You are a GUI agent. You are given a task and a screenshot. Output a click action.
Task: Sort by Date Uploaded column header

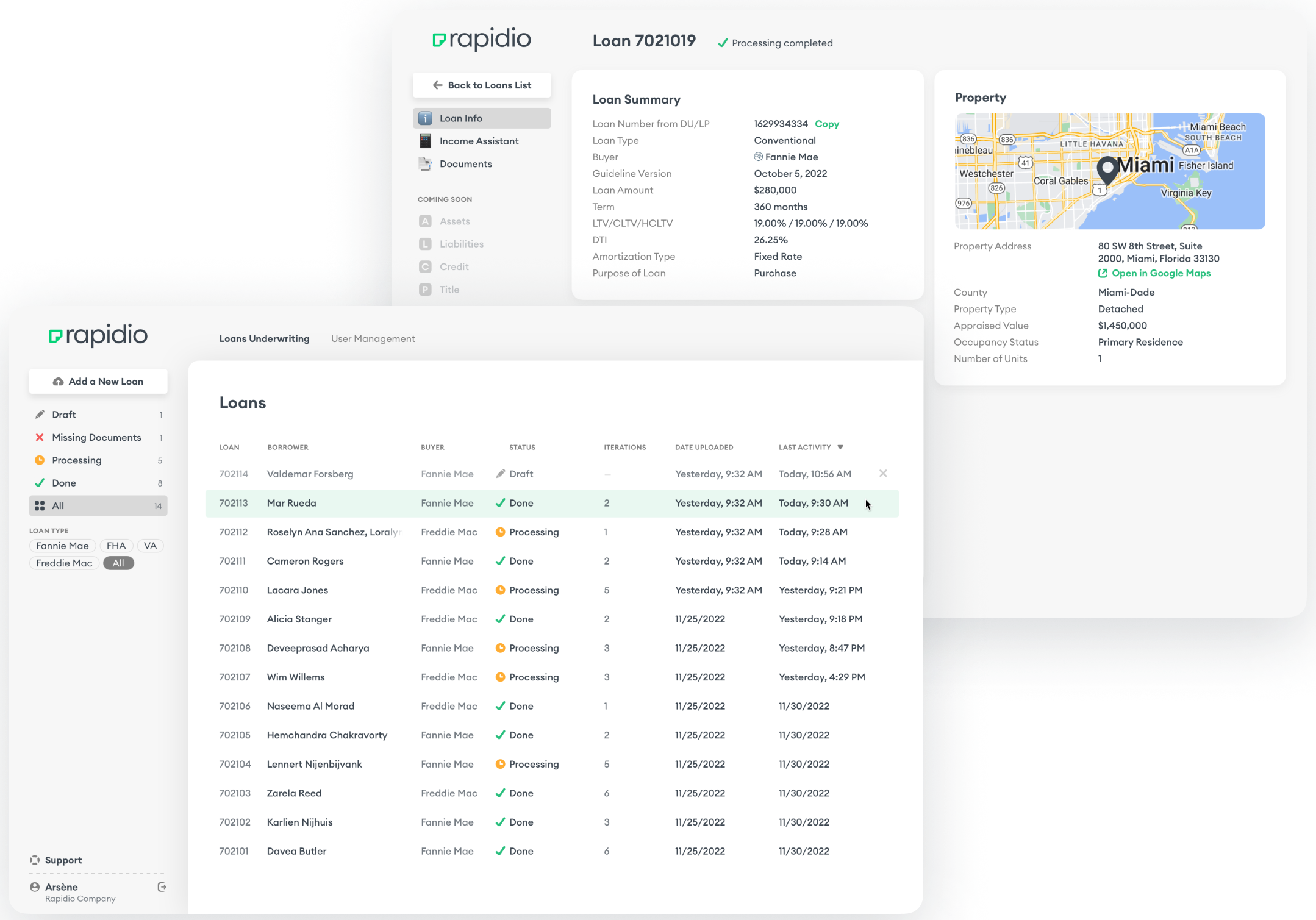[704, 448]
